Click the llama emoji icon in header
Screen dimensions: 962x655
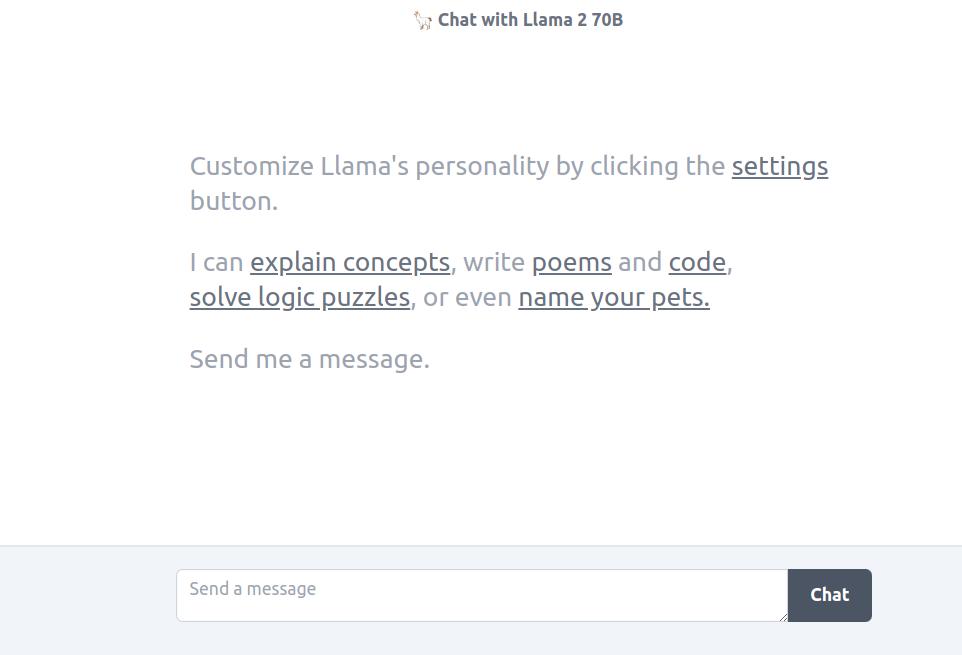pyautogui.click(x=422, y=20)
